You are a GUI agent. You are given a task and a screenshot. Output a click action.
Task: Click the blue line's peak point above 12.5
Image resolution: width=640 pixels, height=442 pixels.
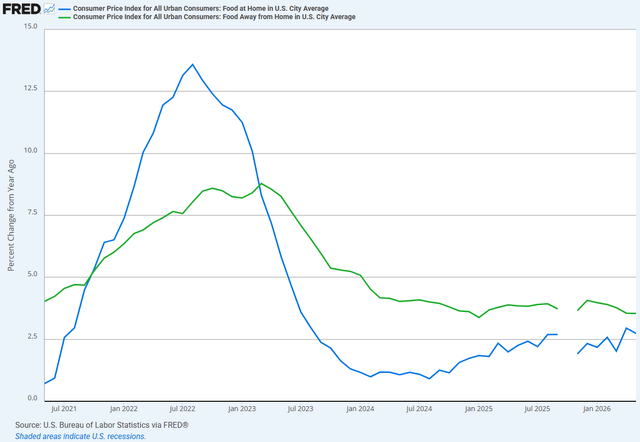click(x=193, y=64)
